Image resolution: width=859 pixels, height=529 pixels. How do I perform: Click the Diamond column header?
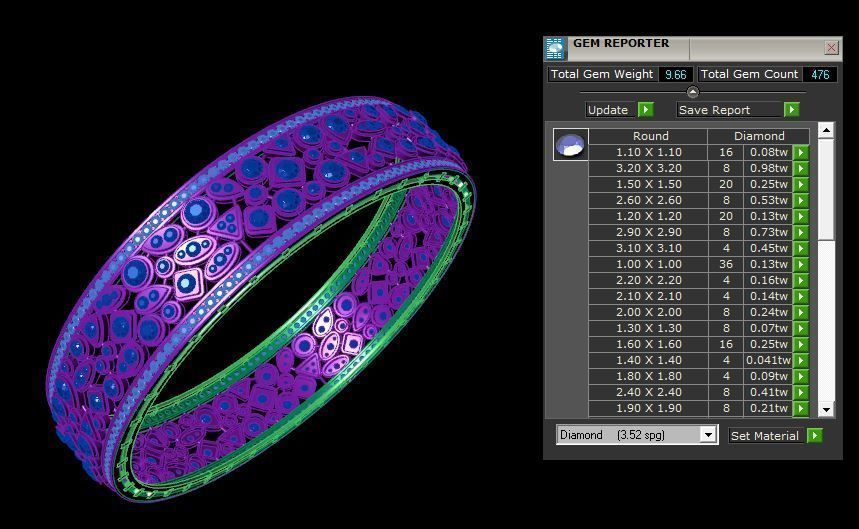pyautogui.click(x=759, y=136)
